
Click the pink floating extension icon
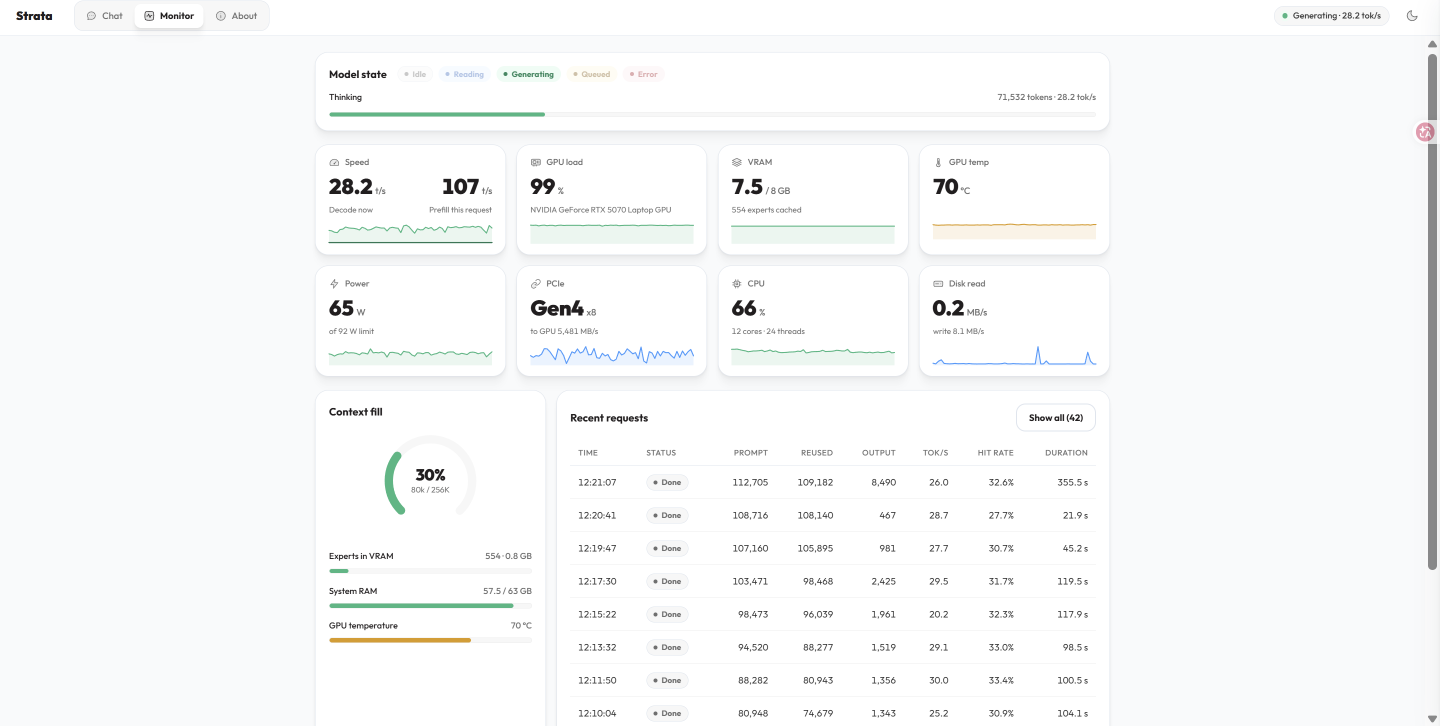point(1425,132)
